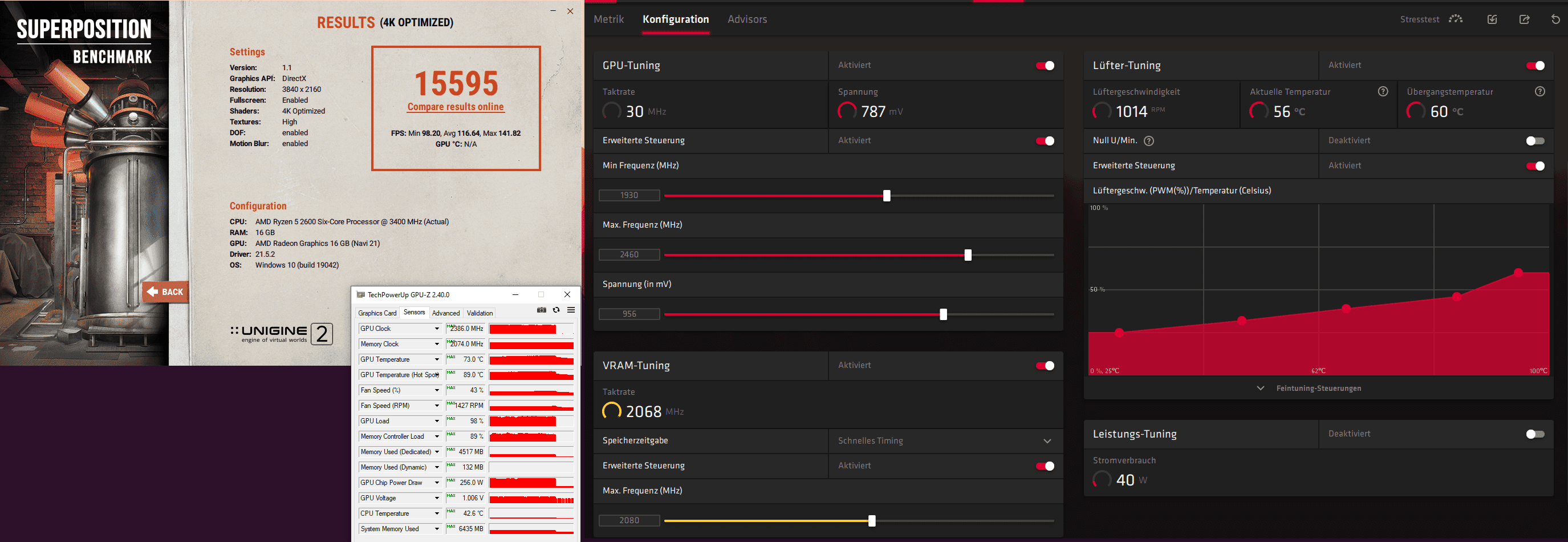Select the GPU-Z Sensors tab
Screen dimensions: 1568x542
click(415, 313)
